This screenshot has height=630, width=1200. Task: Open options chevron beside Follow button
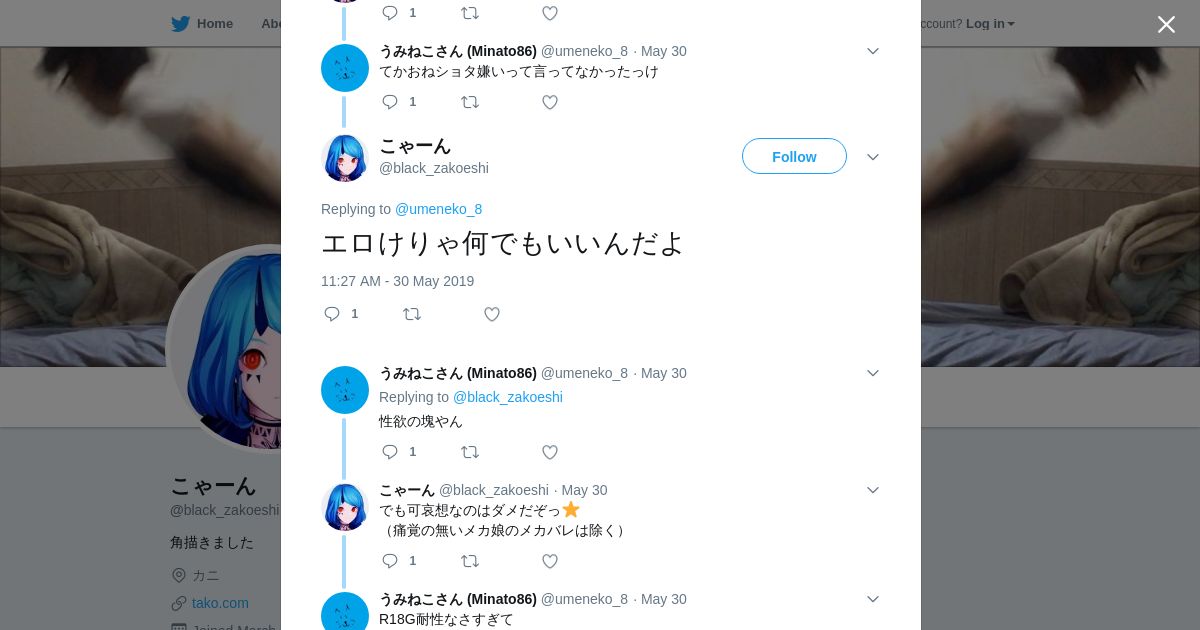pos(873,157)
